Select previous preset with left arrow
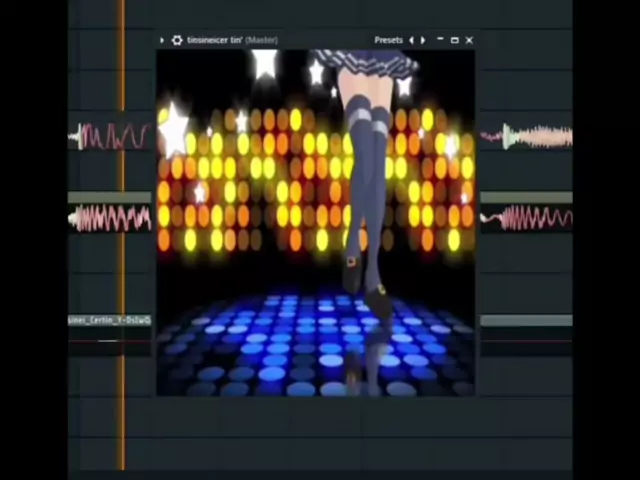This screenshot has height=480, width=640. [411, 40]
